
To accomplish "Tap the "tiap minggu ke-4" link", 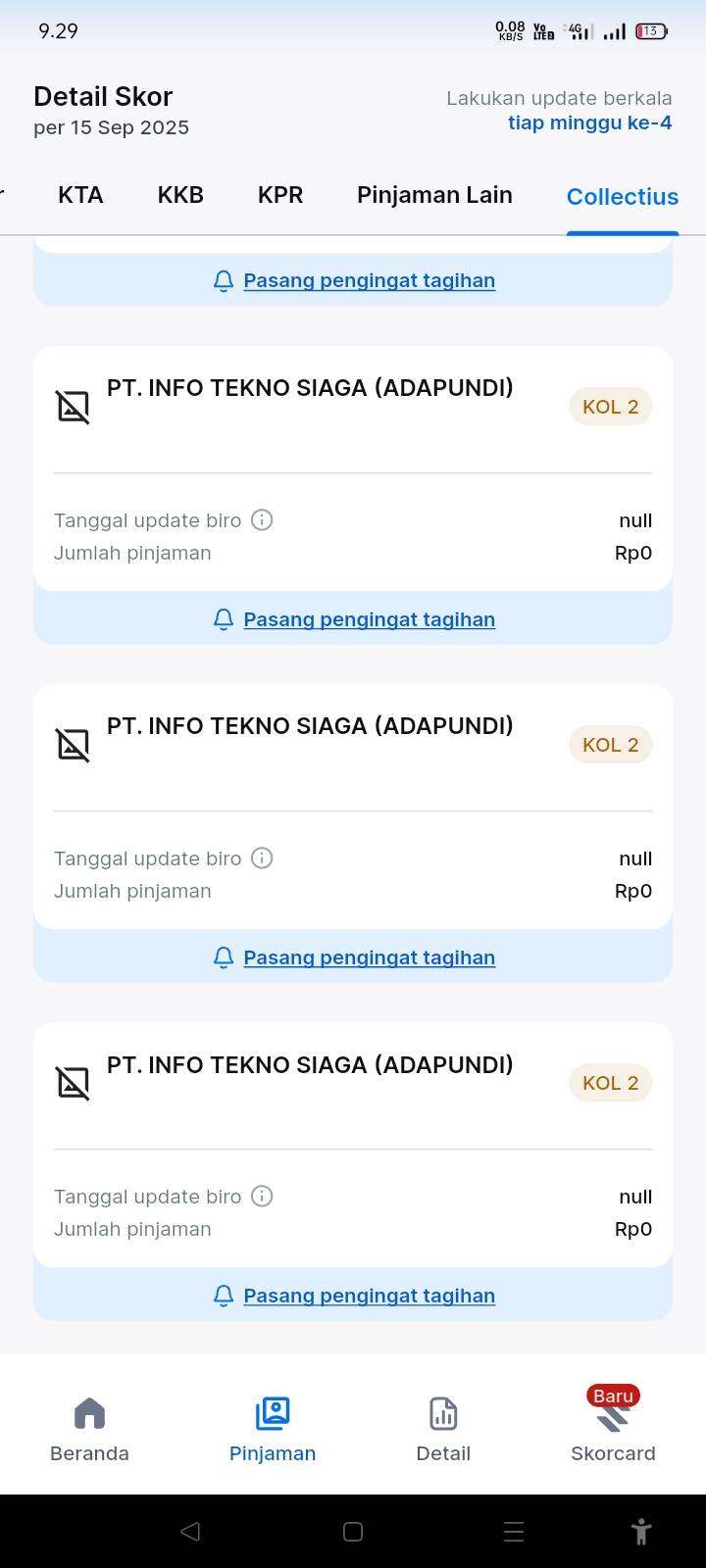I will point(589,122).
